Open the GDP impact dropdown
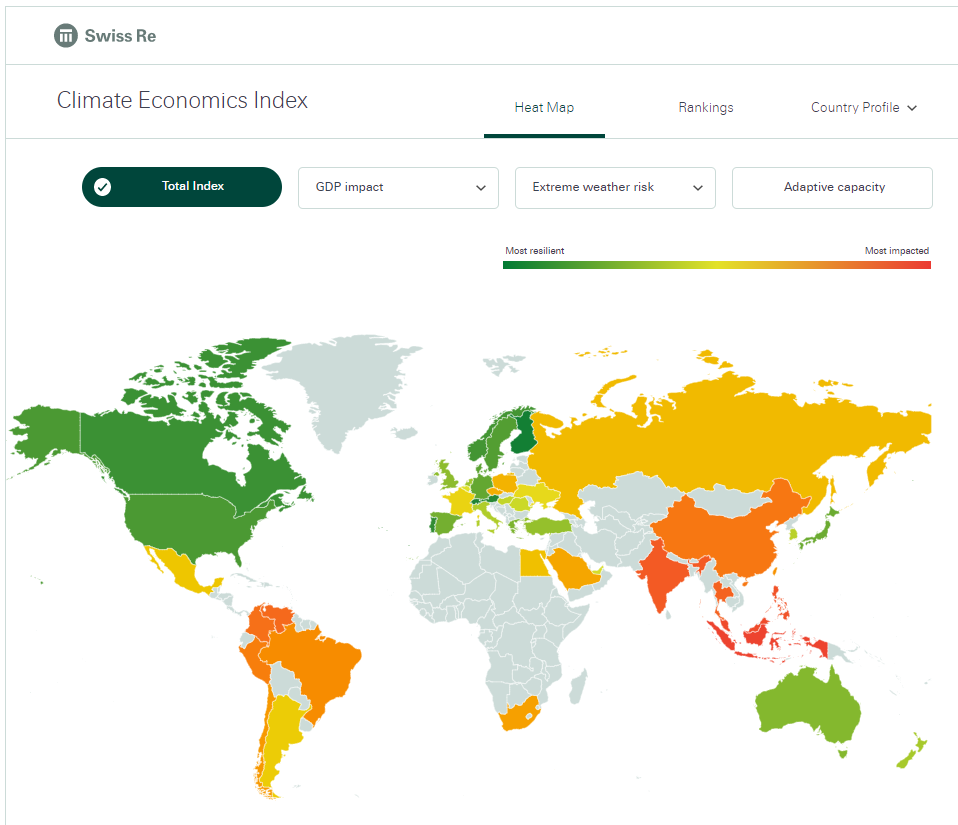 click(398, 187)
